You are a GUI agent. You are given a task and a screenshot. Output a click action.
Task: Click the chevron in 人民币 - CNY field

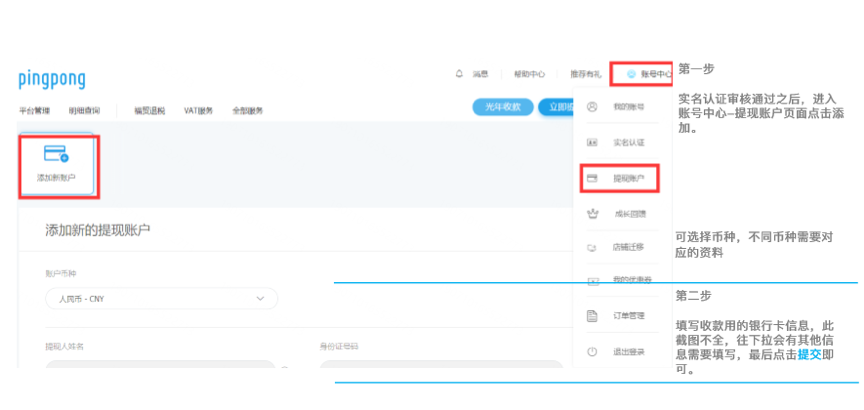point(261,299)
